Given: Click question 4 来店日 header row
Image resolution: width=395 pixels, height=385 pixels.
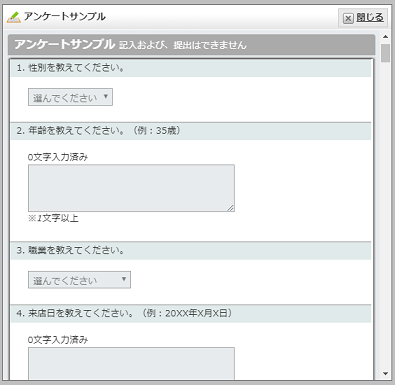Looking at the screenshot, I should (191, 314).
